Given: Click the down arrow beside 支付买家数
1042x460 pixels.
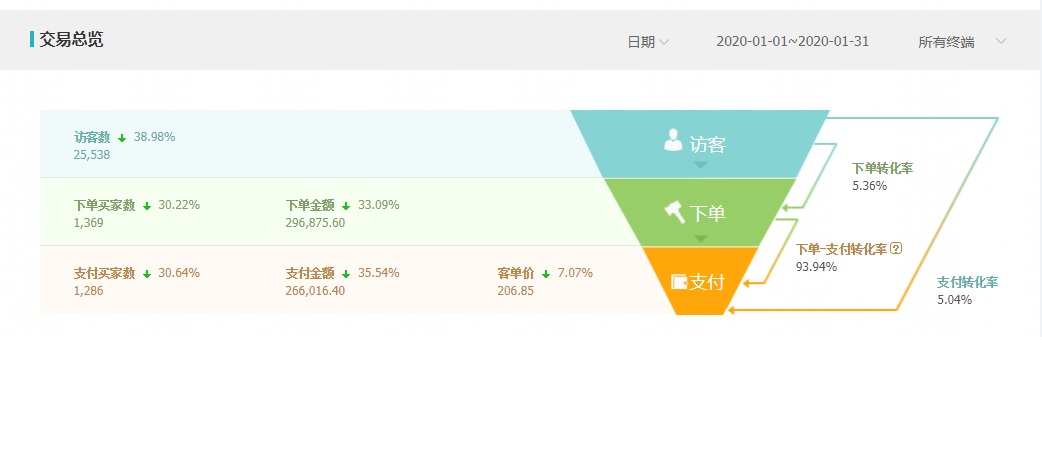Looking at the screenshot, I should point(146,273).
